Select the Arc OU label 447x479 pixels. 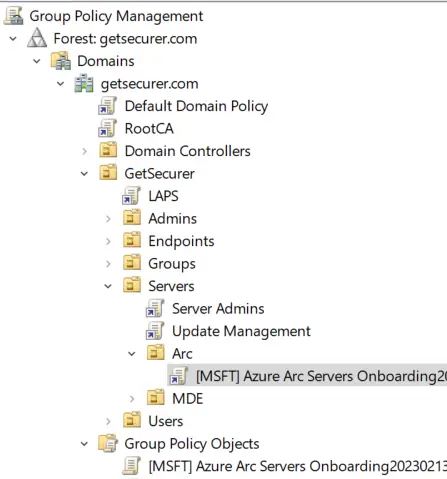182,354
